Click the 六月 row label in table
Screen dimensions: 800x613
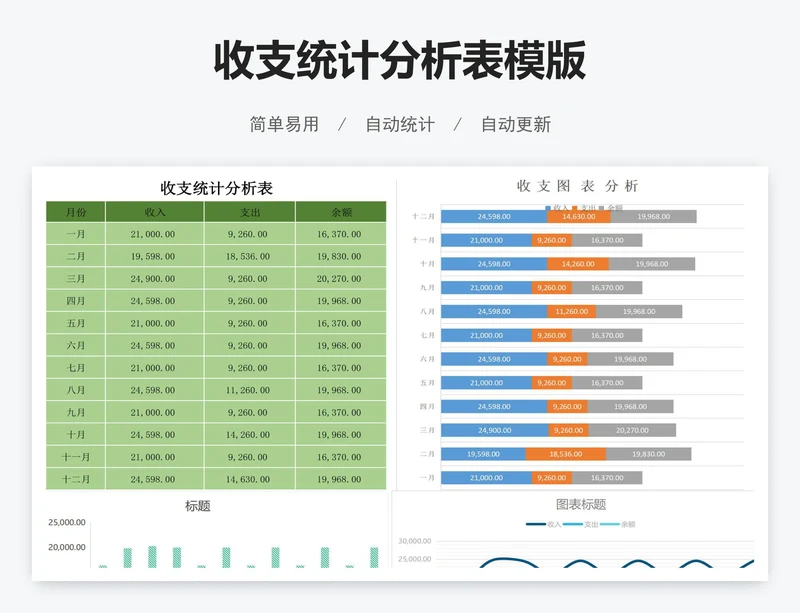coord(76,346)
